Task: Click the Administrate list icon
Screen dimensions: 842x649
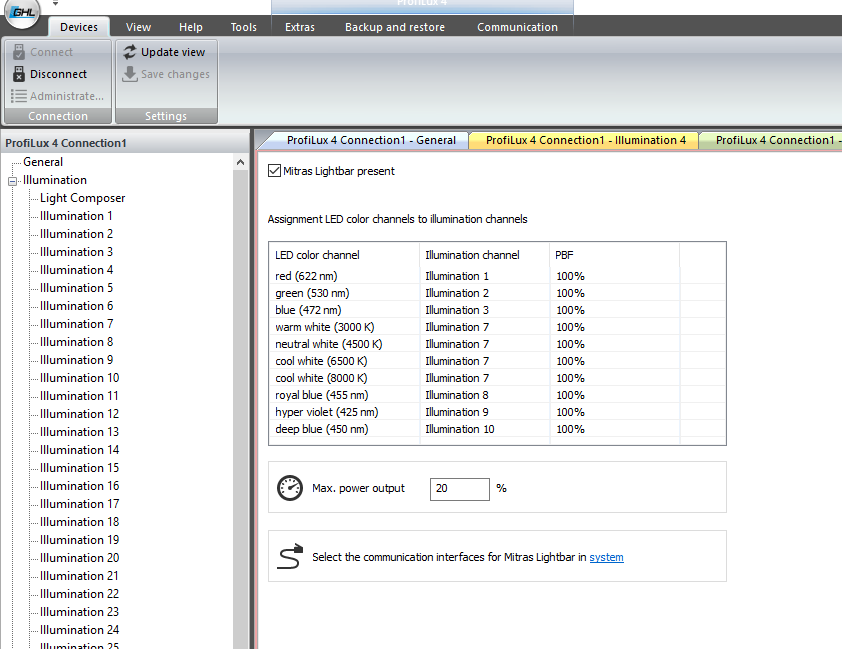Action: pos(19,96)
